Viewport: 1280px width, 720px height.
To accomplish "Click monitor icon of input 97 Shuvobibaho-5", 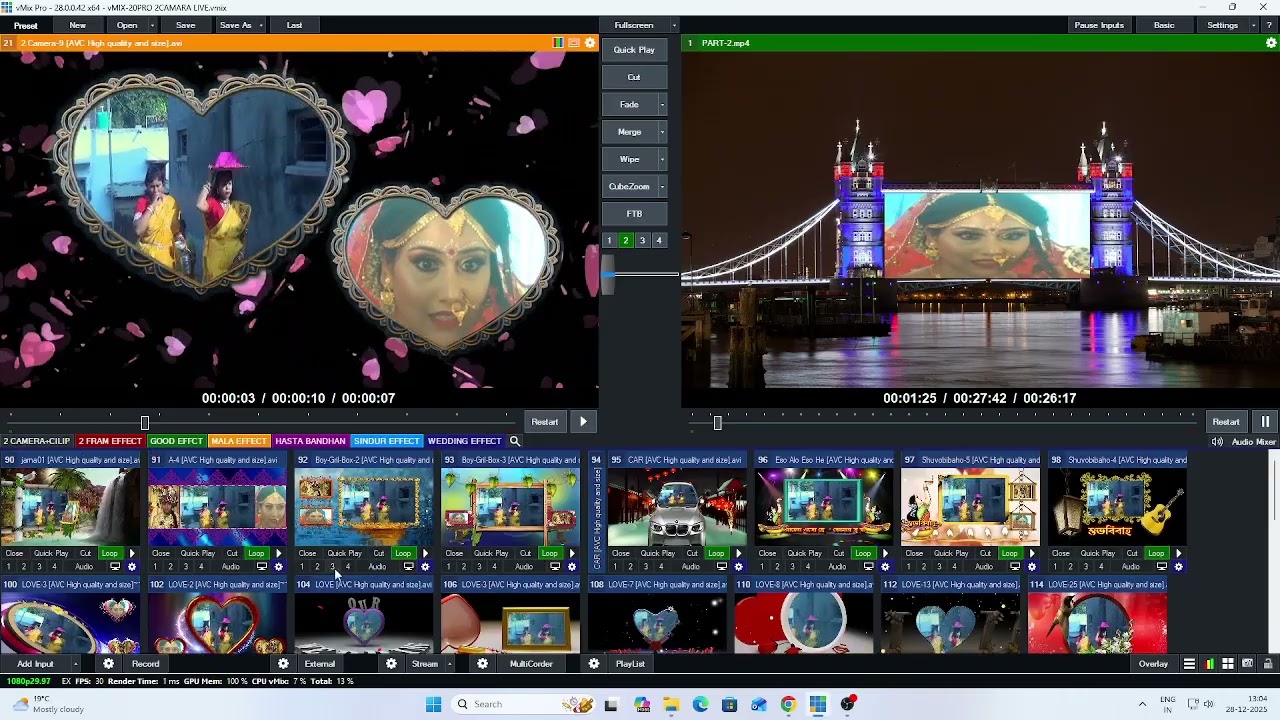I will click(1015, 567).
